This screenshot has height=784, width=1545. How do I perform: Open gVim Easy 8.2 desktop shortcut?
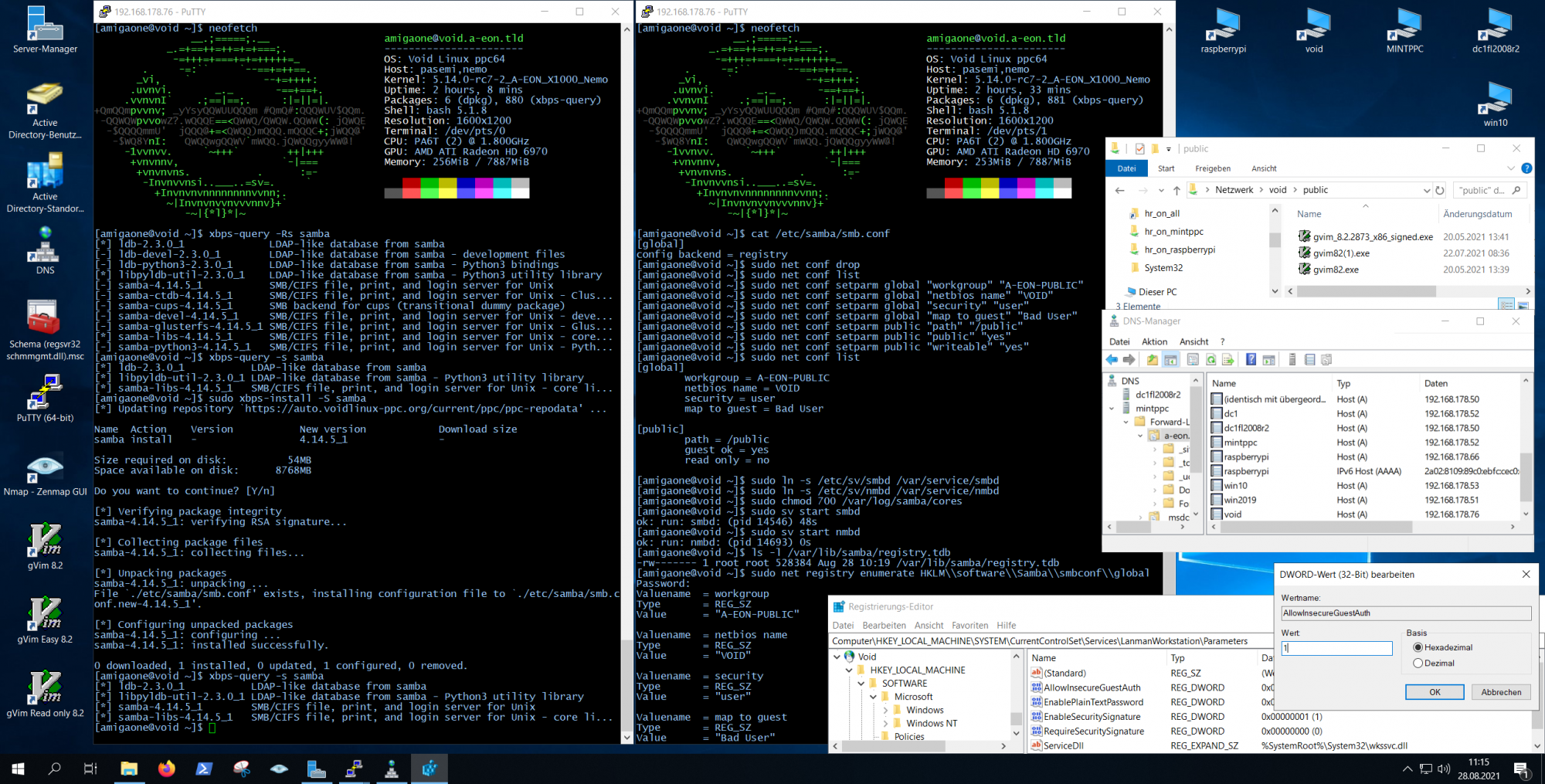coord(45,620)
